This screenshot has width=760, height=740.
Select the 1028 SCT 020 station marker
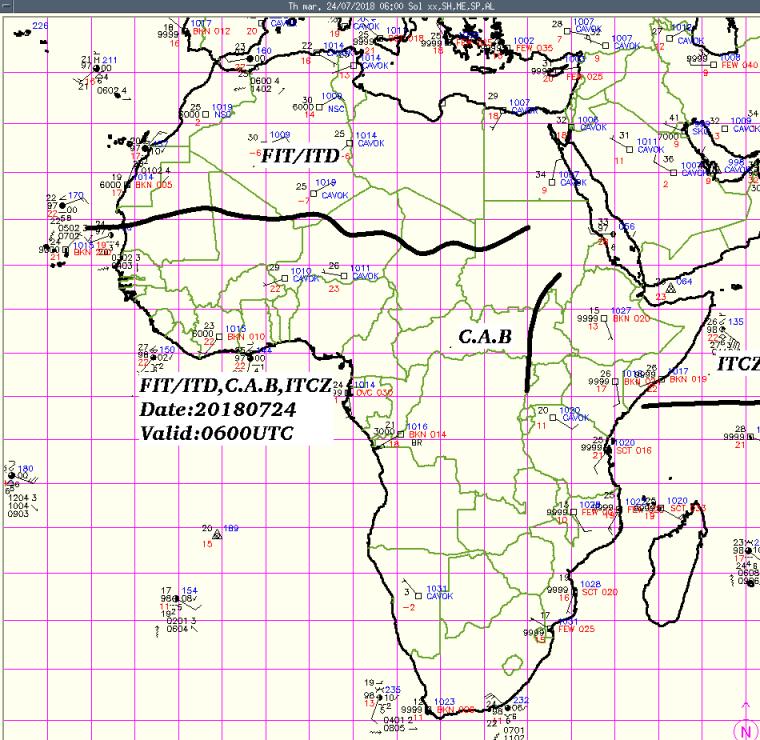585,588
